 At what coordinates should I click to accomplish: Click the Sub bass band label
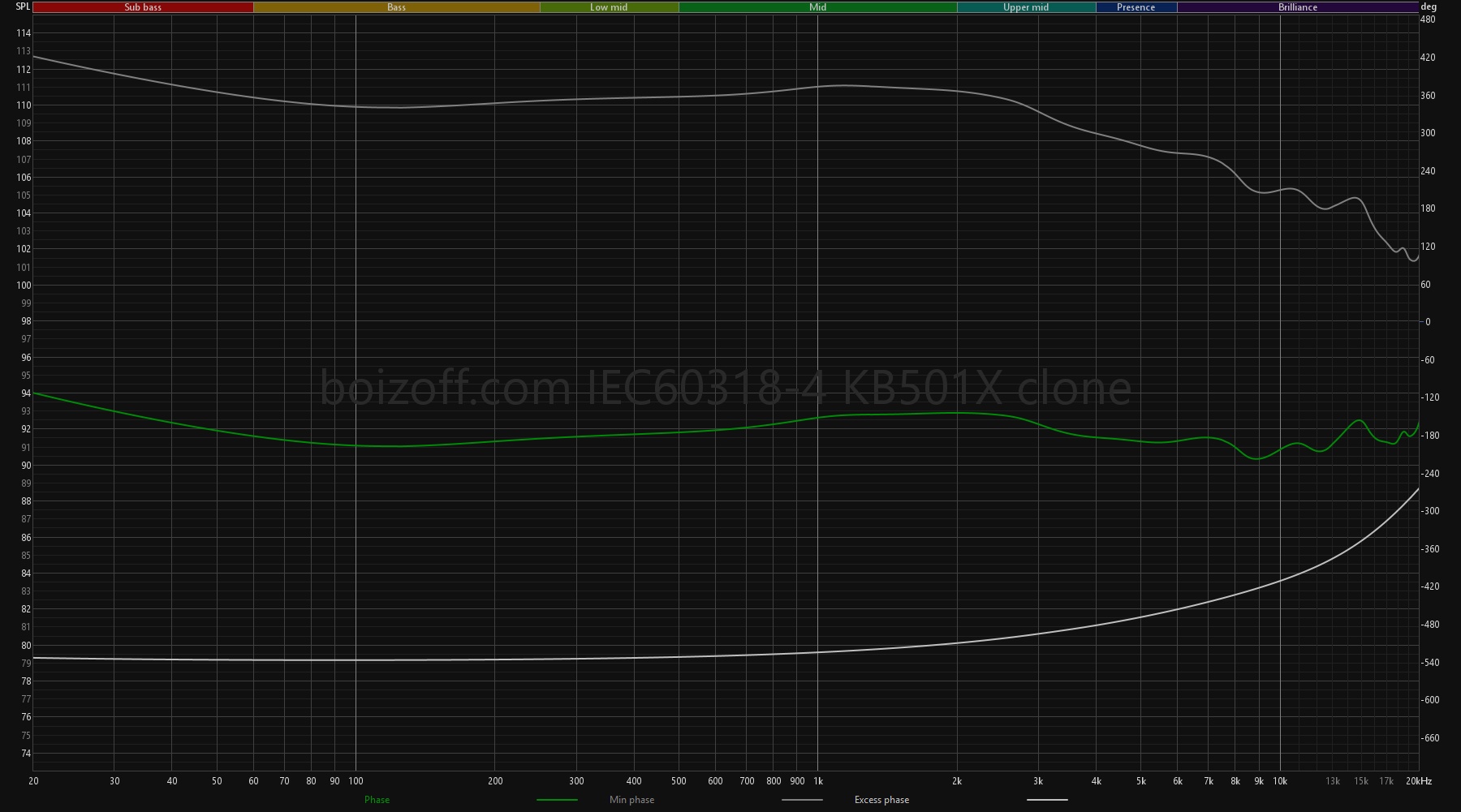coord(143,7)
